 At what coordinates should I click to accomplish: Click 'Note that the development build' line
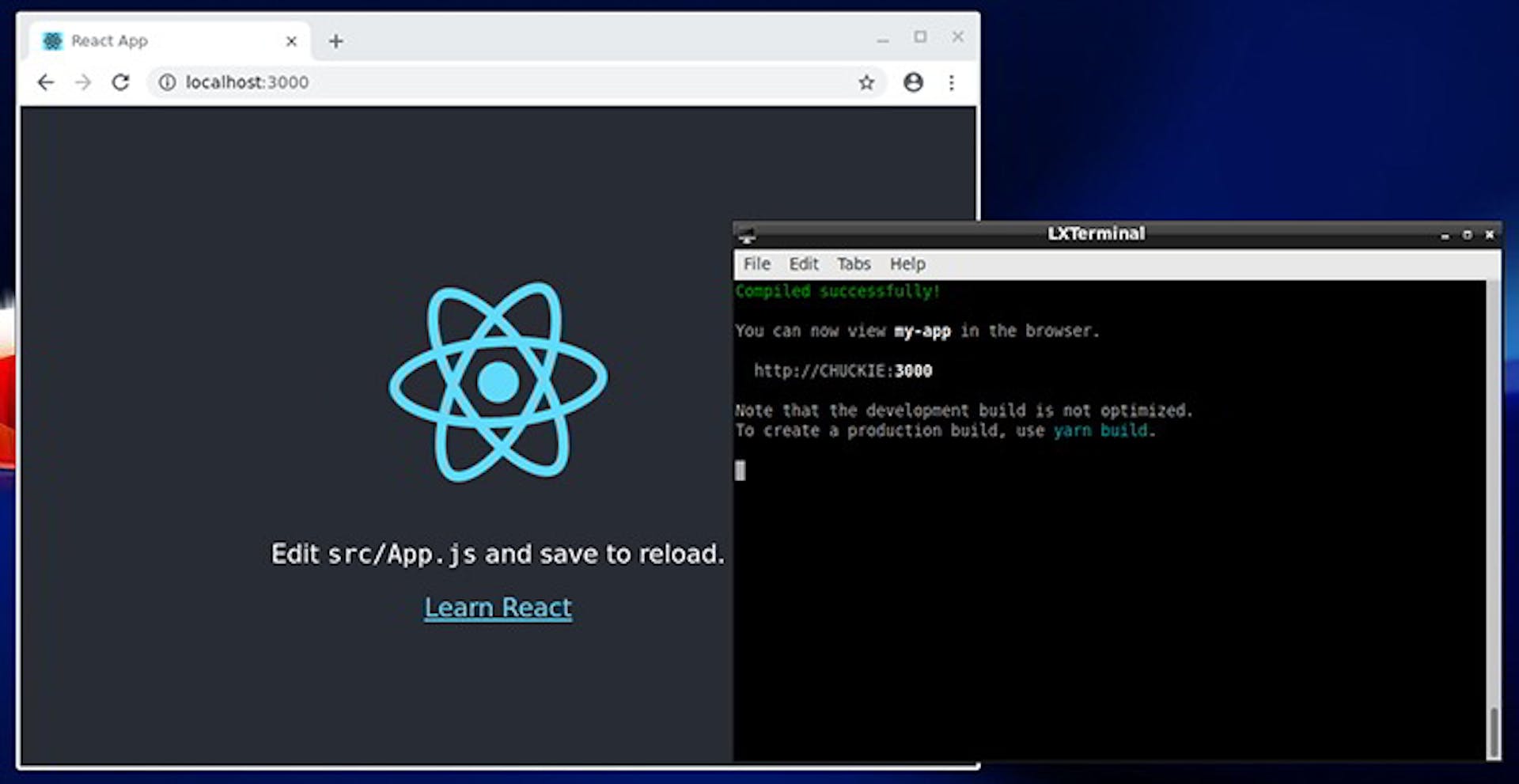coord(963,411)
